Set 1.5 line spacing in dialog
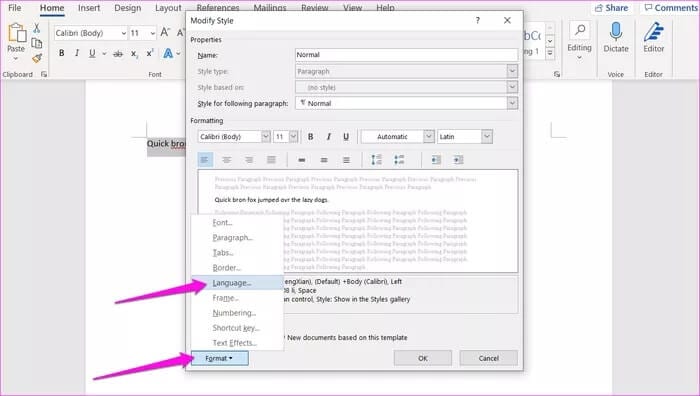Screen dimensions: 700x396 point(324,160)
